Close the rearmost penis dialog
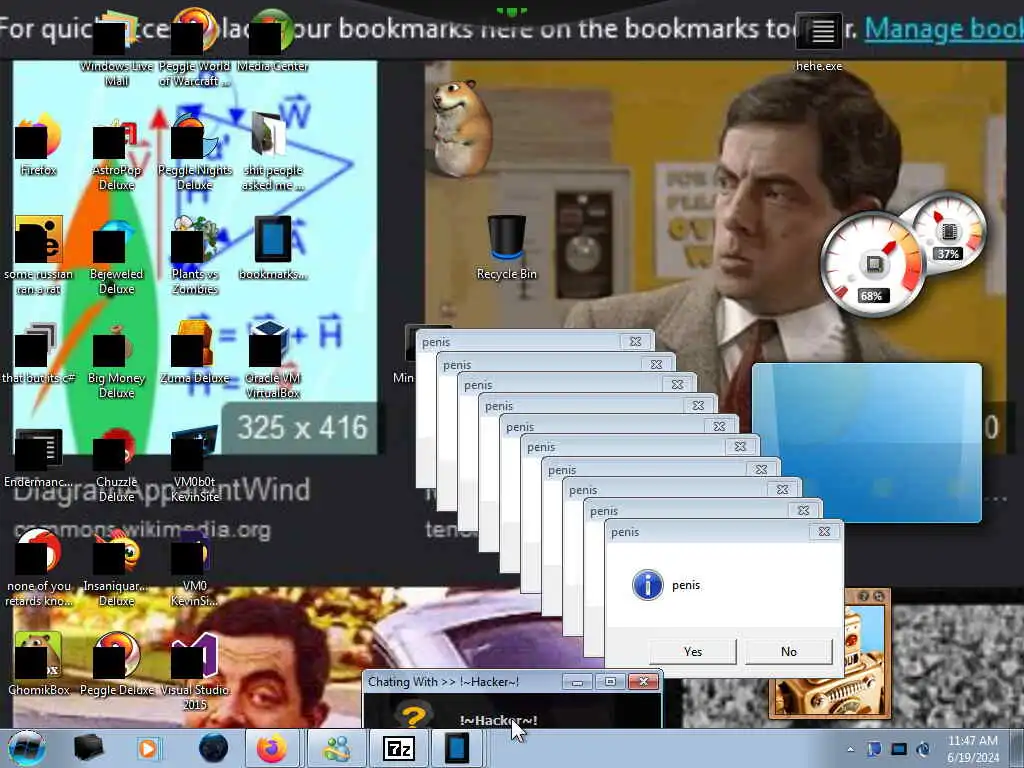The height and width of the screenshot is (768, 1024). (x=635, y=342)
